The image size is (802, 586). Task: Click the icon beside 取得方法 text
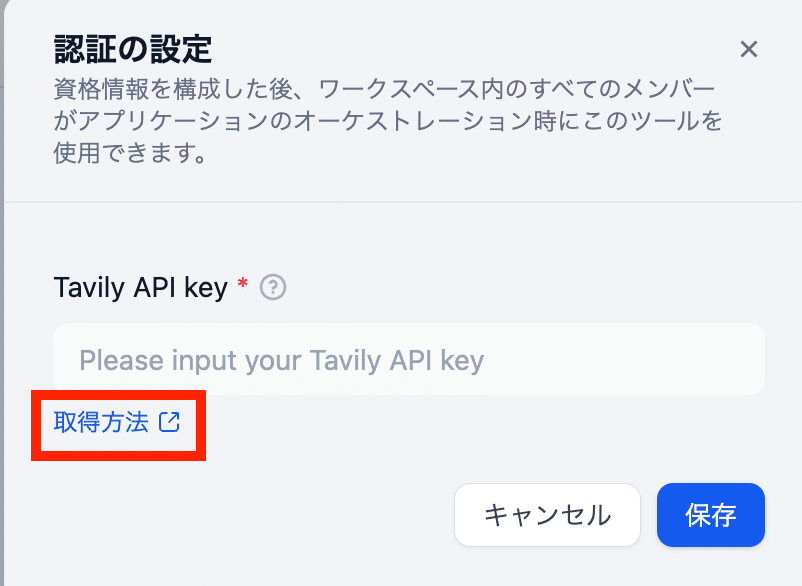[x=169, y=422]
